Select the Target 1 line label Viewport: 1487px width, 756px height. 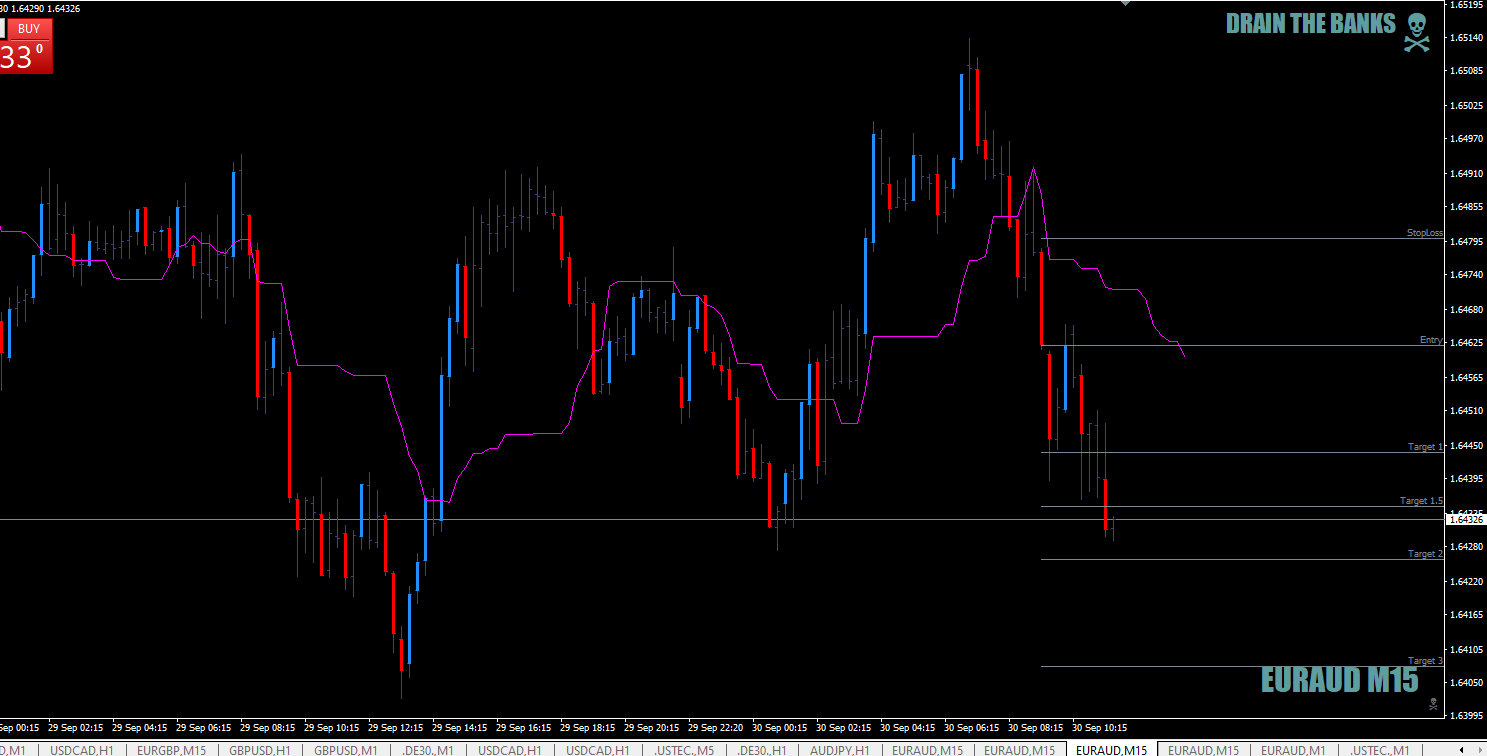point(1426,447)
